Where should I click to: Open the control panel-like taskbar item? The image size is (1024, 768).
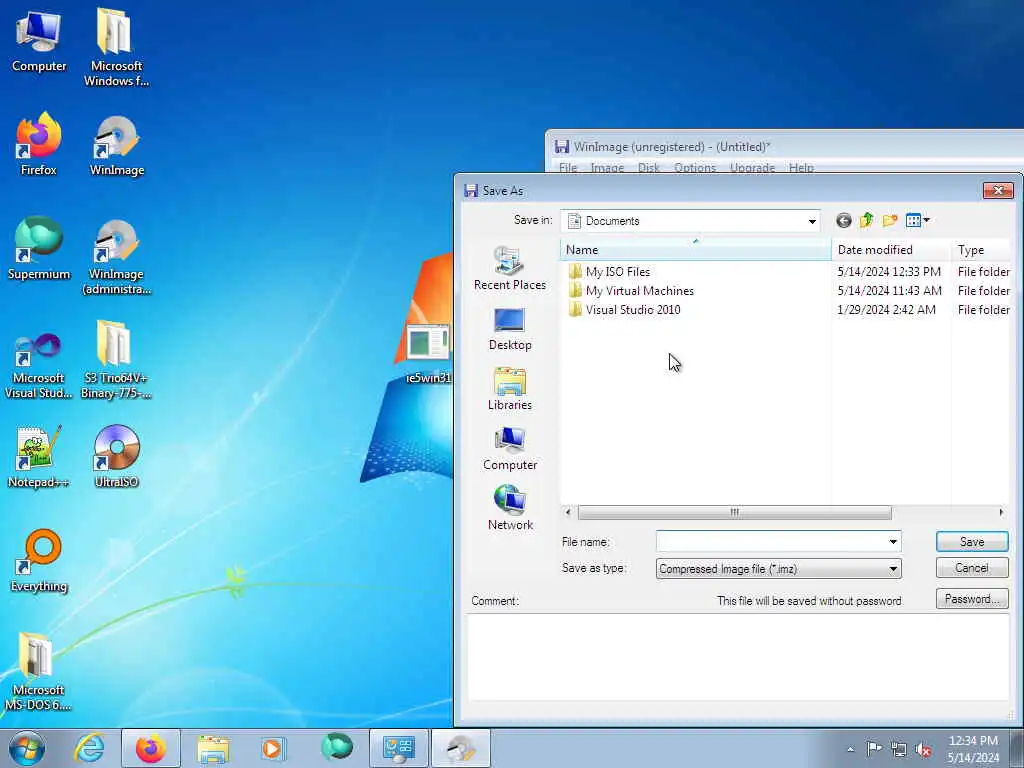399,748
